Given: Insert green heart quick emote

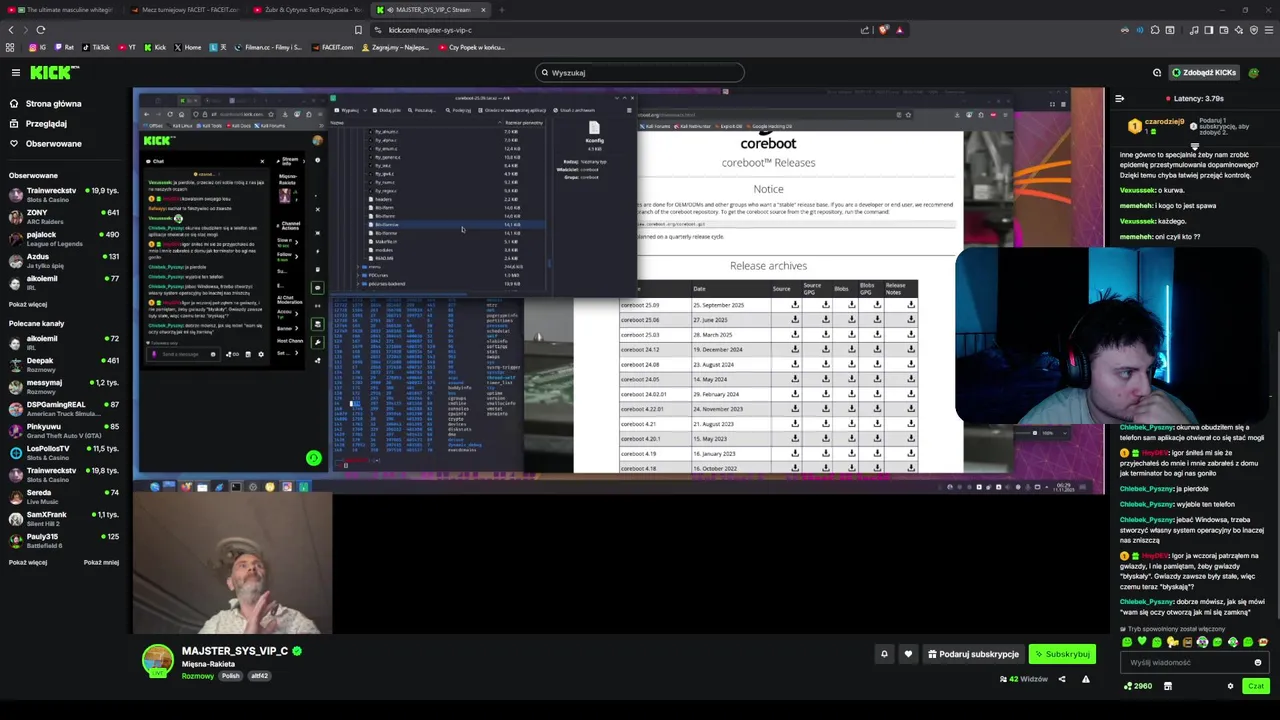Looking at the screenshot, I should click(1142, 642).
